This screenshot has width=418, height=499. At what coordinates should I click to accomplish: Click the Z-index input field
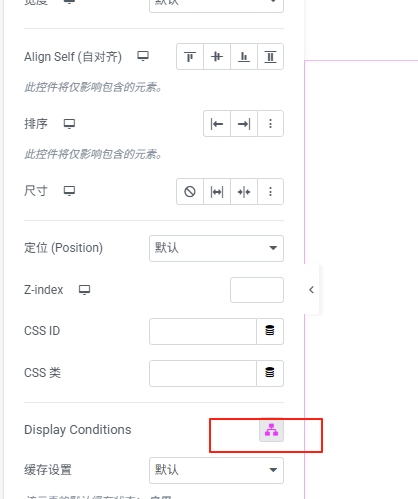(257, 290)
